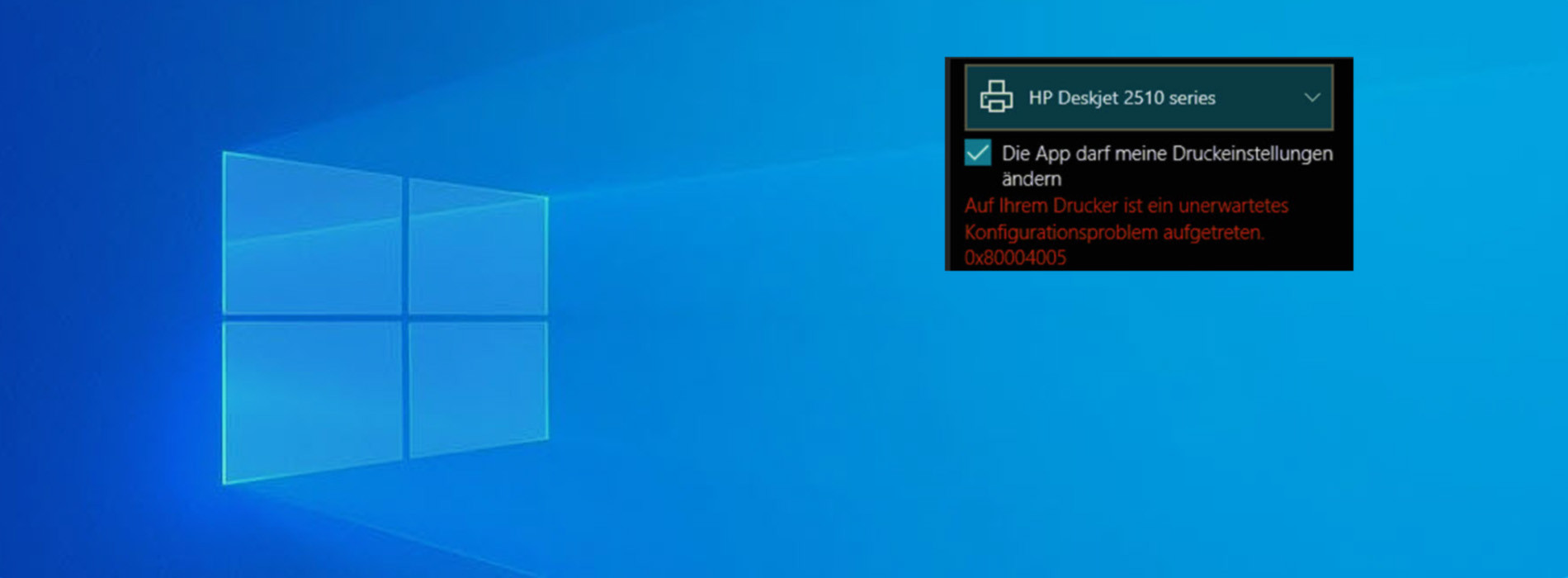1568x578 pixels.
Task: Click the red text 'Konfigurationsproblem aufgetreten.'
Action: coord(1115,232)
